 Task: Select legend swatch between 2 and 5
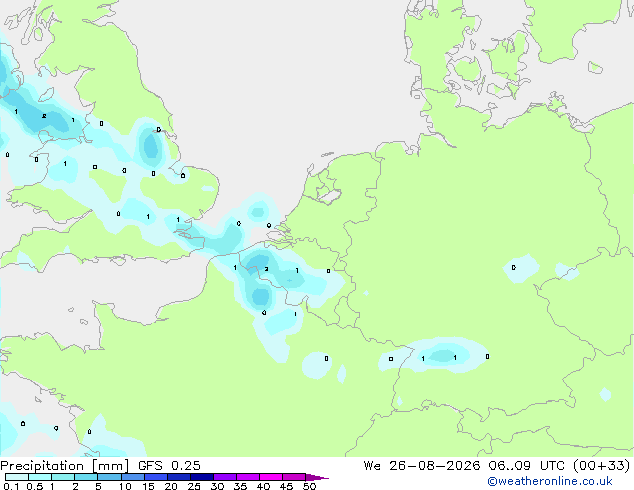click(86, 477)
